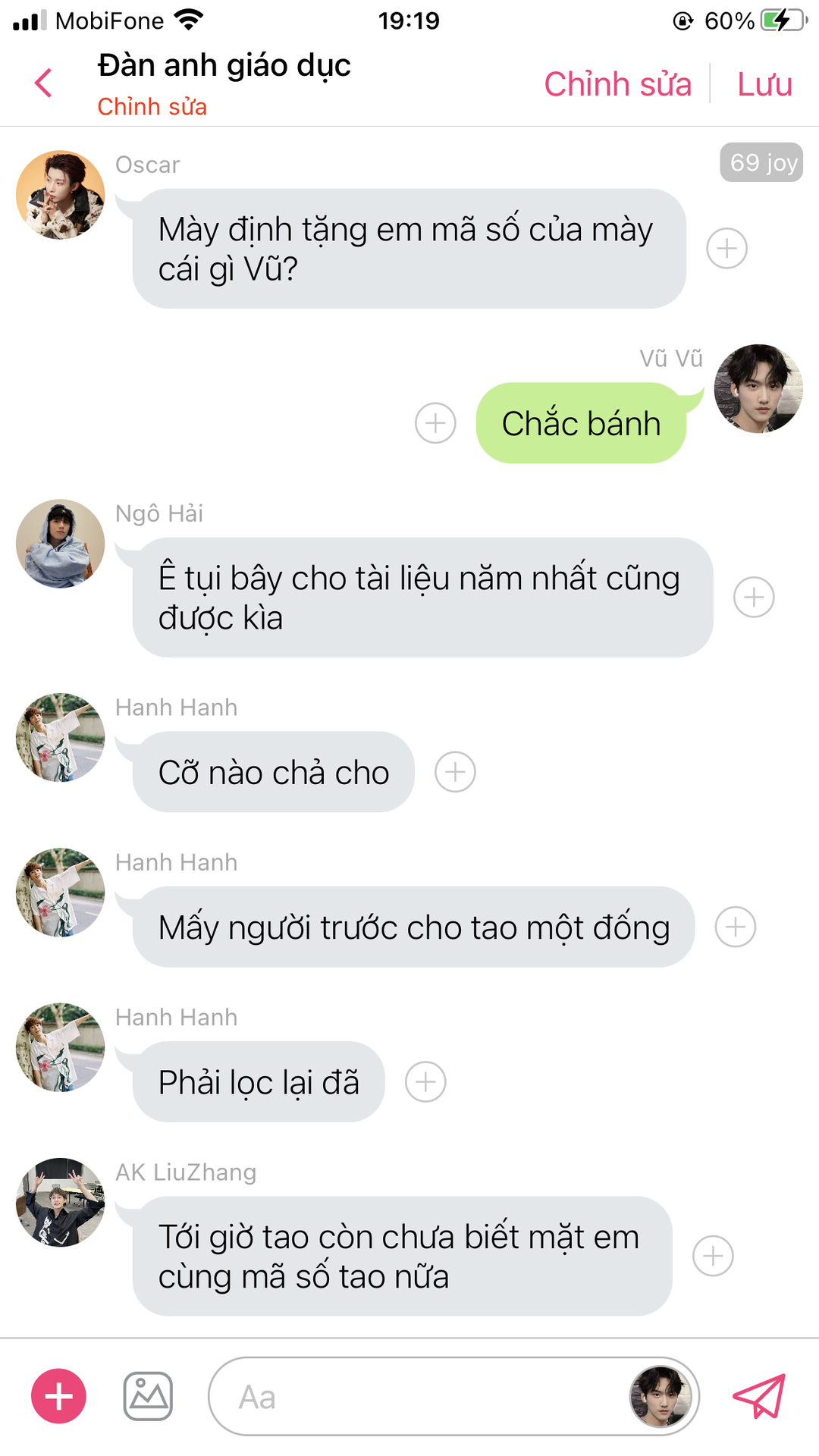Image resolution: width=819 pixels, height=1456 pixels.
Task: Tap plus icon beside 'Cỡ nào chả cho'
Action: coord(455,772)
